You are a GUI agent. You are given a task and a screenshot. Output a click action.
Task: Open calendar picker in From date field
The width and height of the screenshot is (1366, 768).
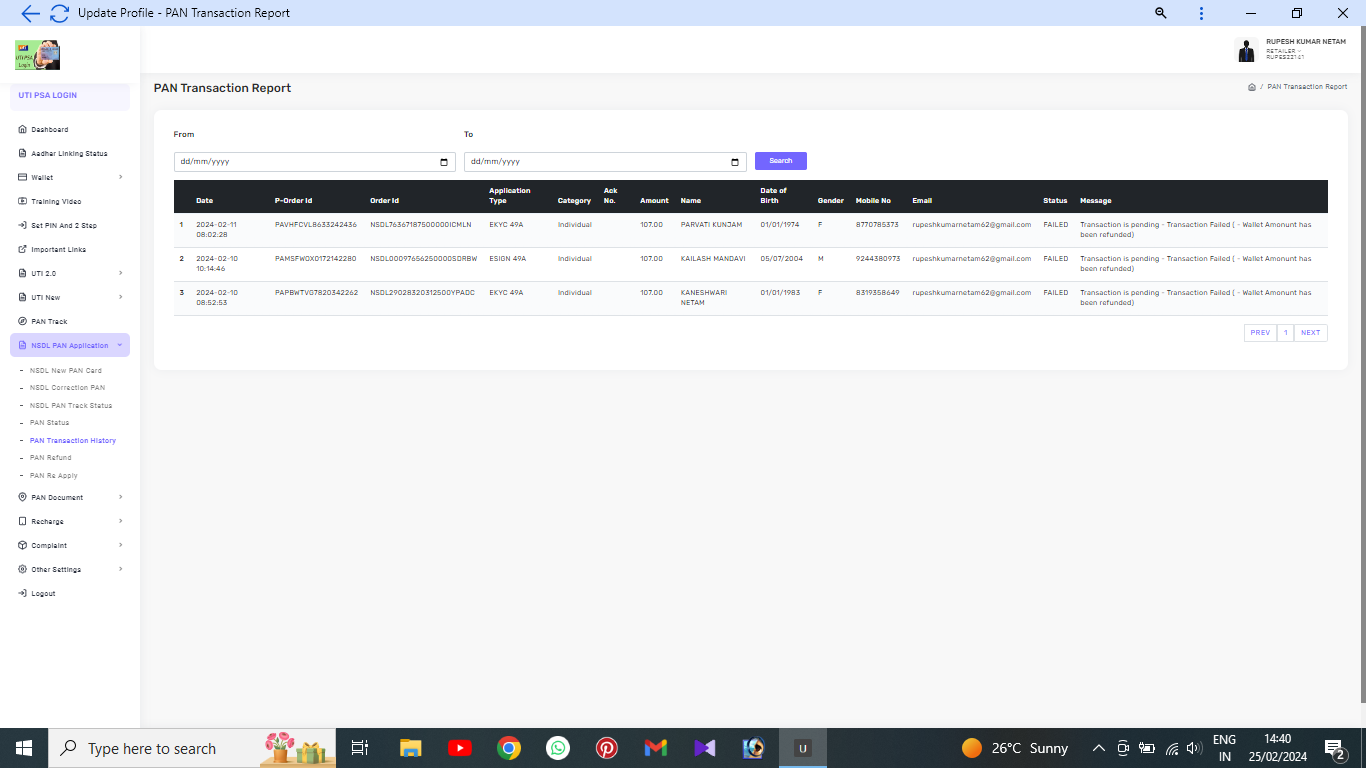(444, 162)
